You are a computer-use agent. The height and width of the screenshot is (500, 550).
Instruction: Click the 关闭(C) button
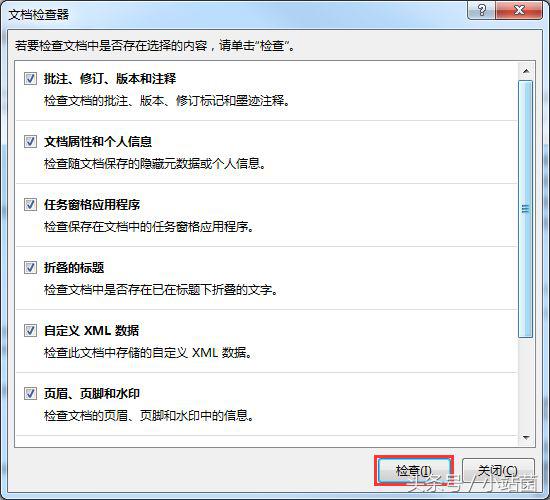[498, 471]
